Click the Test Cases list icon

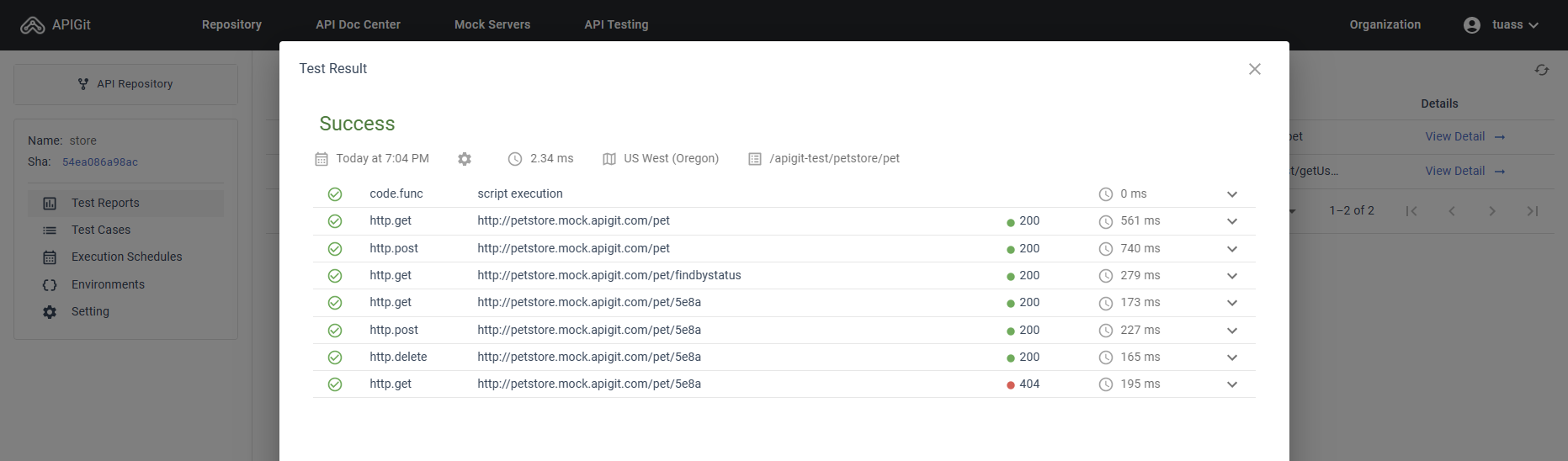(x=50, y=231)
